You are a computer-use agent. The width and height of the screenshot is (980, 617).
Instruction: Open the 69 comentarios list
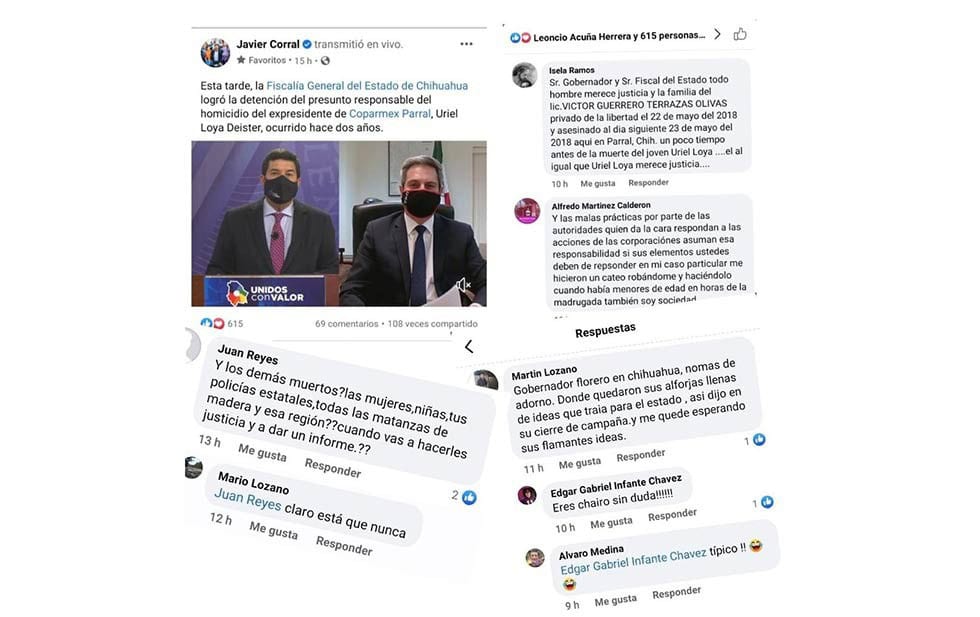click(346, 324)
